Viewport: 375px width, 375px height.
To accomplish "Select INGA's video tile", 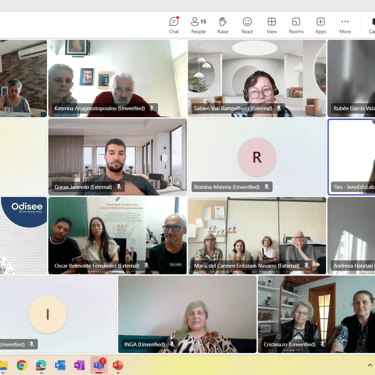I will [187, 314].
